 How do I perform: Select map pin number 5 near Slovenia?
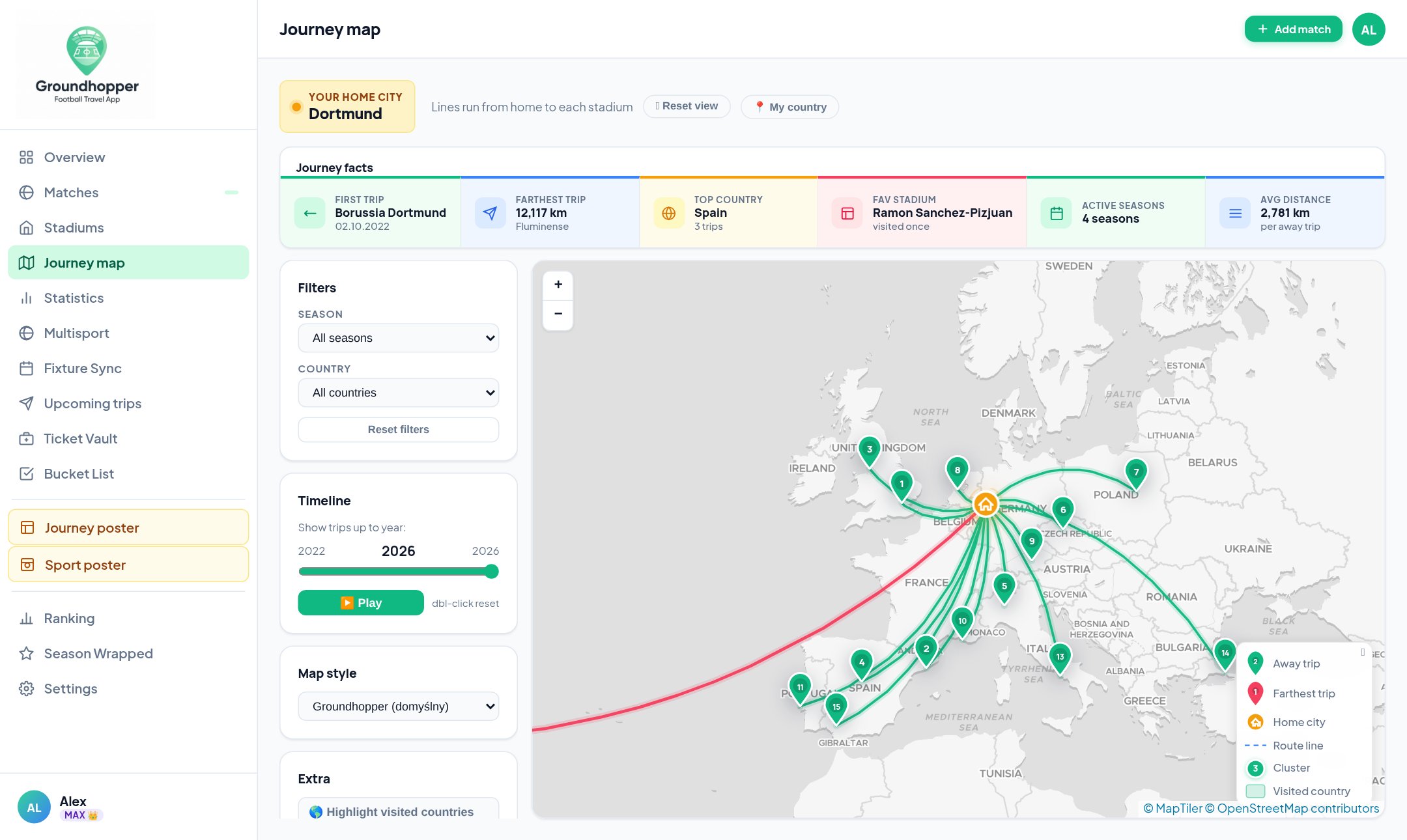(x=1004, y=589)
